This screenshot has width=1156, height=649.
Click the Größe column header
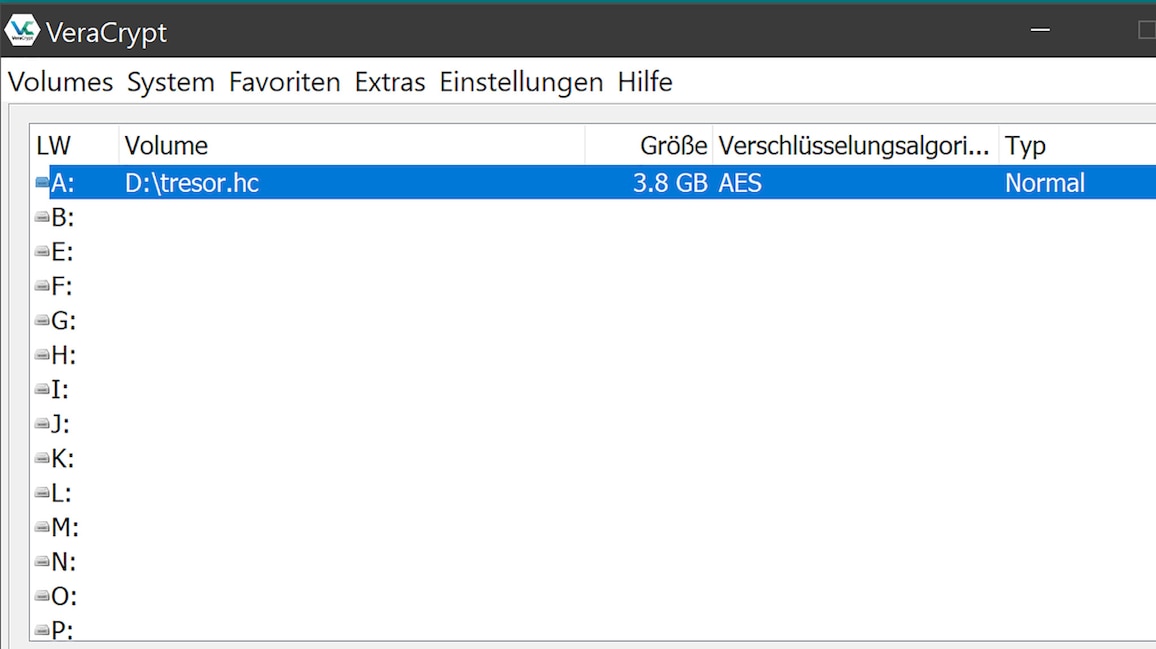[x=672, y=145]
